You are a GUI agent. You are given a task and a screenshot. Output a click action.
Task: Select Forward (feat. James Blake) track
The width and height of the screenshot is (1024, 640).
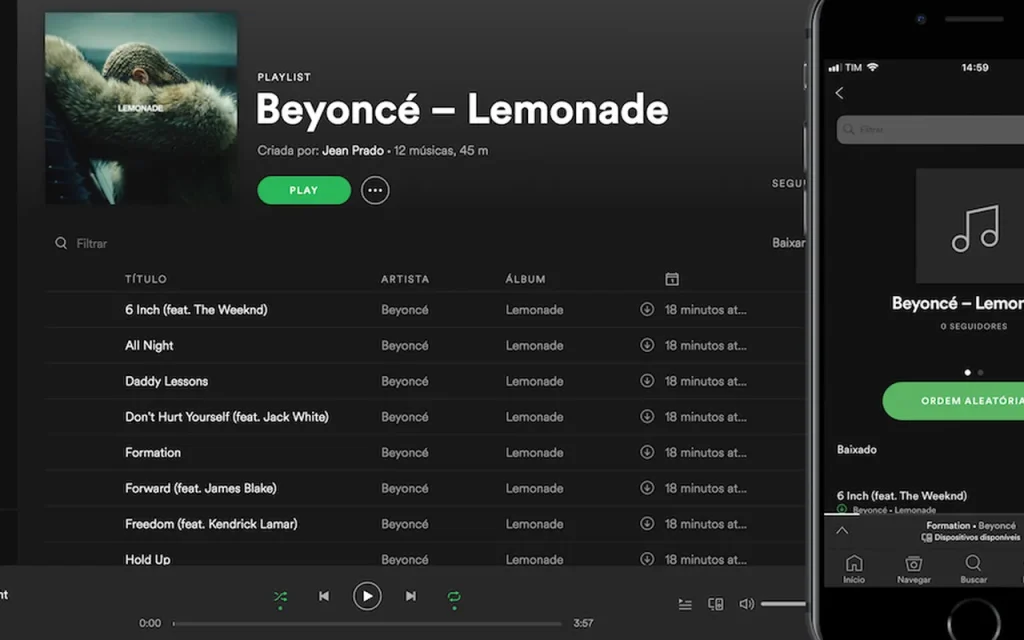(200, 488)
